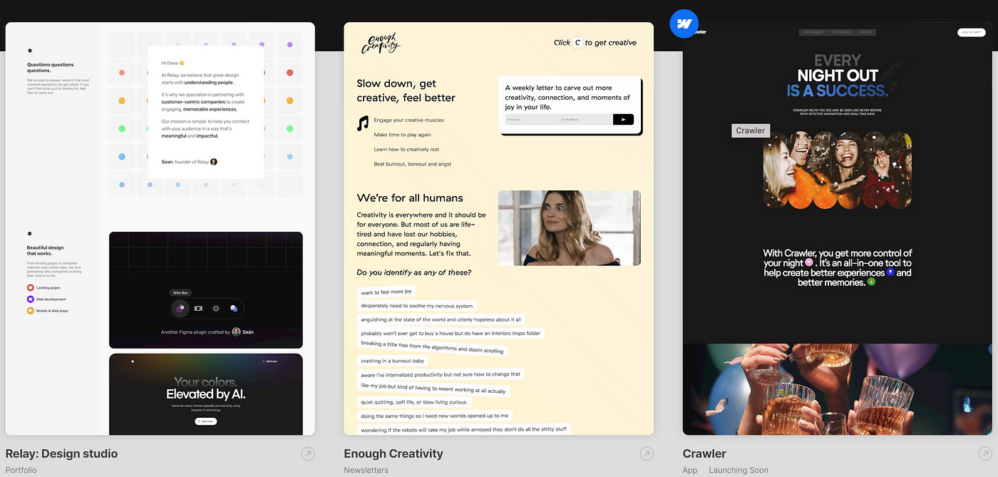The image size is (998, 477).
Task: Open the Relay design studio preview thumbnail
Action: tap(160, 228)
